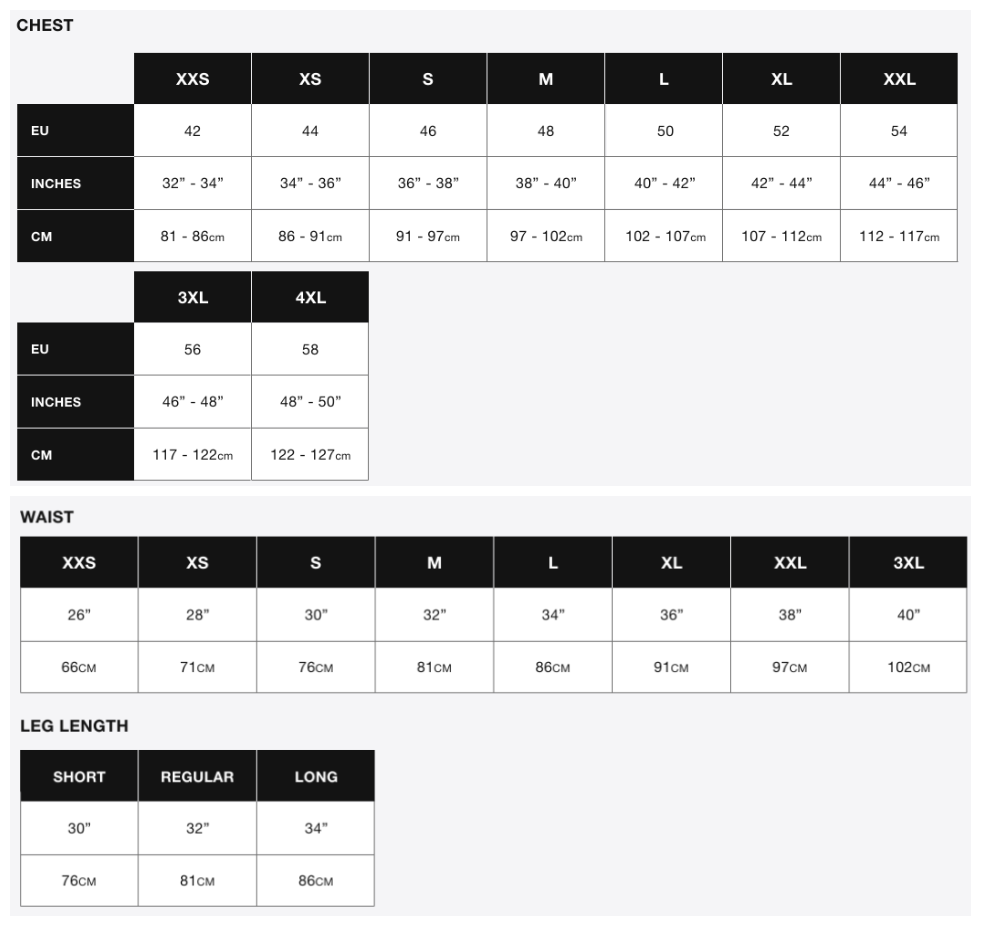Select the 36" waist cell
Screen dimensions: 981x926
pyautogui.click(x=671, y=615)
